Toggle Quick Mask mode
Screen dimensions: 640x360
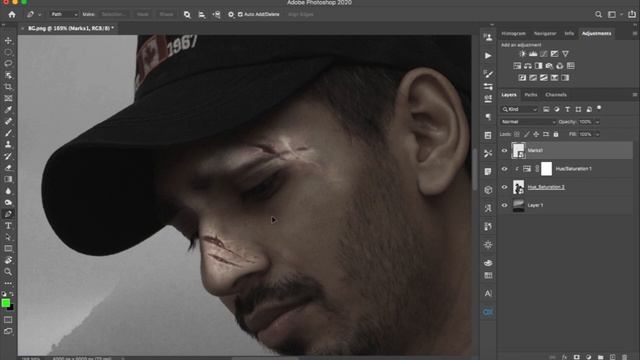(8, 320)
